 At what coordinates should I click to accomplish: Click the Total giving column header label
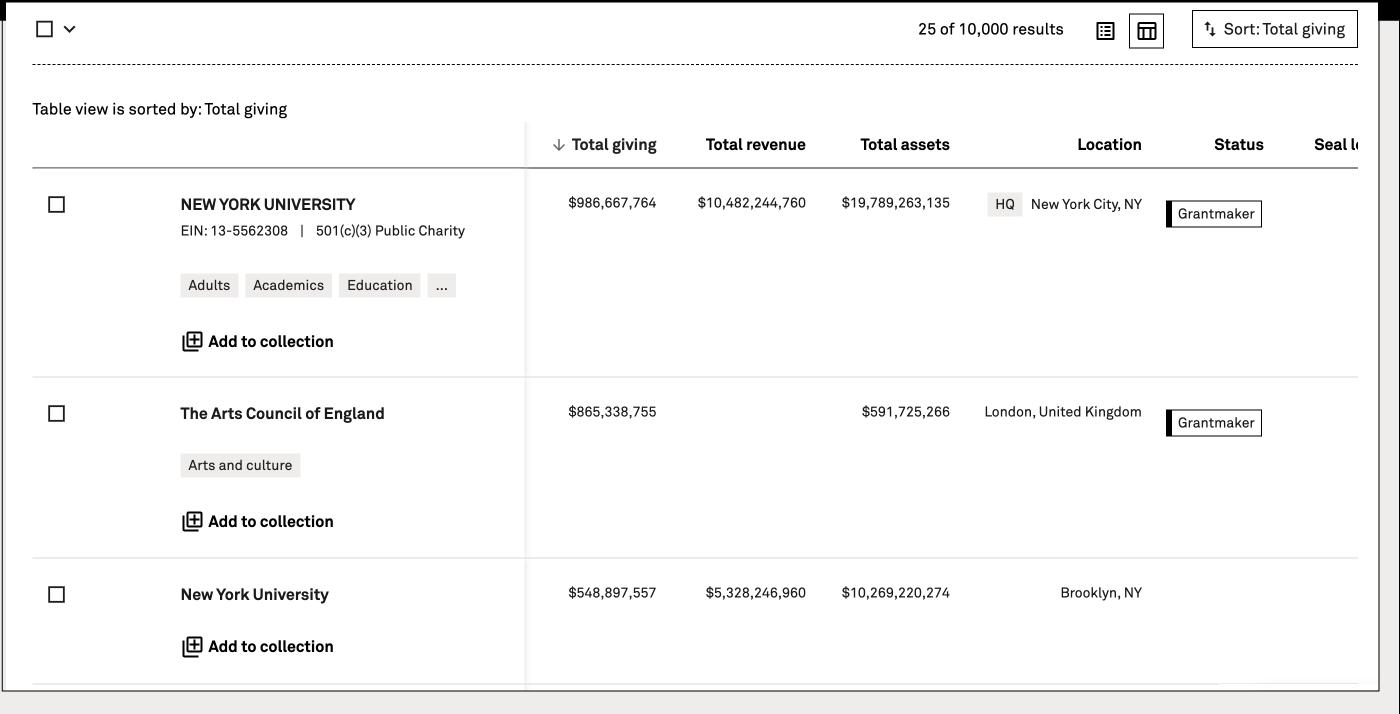pos(614,145)
